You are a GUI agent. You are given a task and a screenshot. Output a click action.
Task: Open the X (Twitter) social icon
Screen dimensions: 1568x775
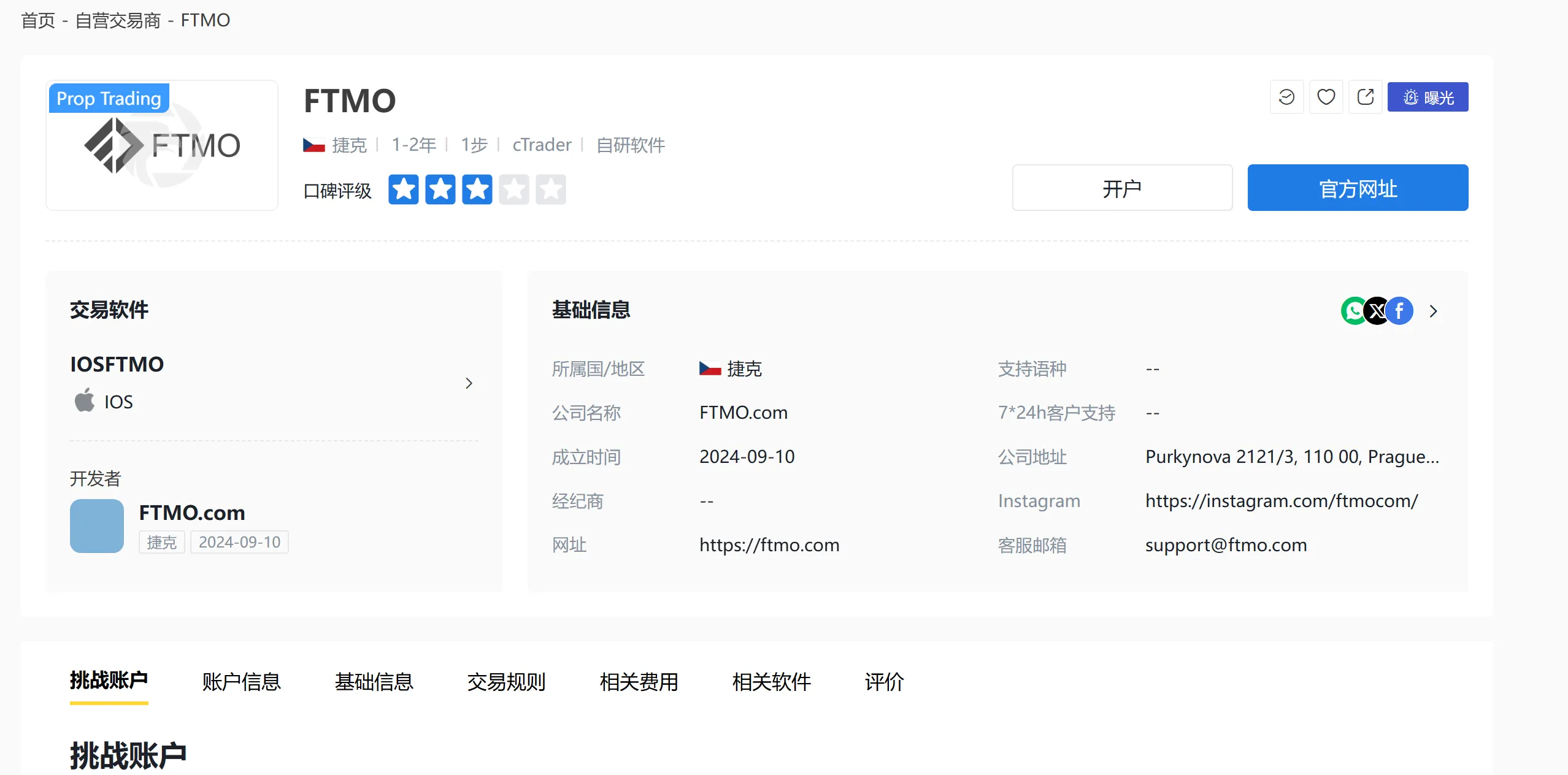(1377, 311)
